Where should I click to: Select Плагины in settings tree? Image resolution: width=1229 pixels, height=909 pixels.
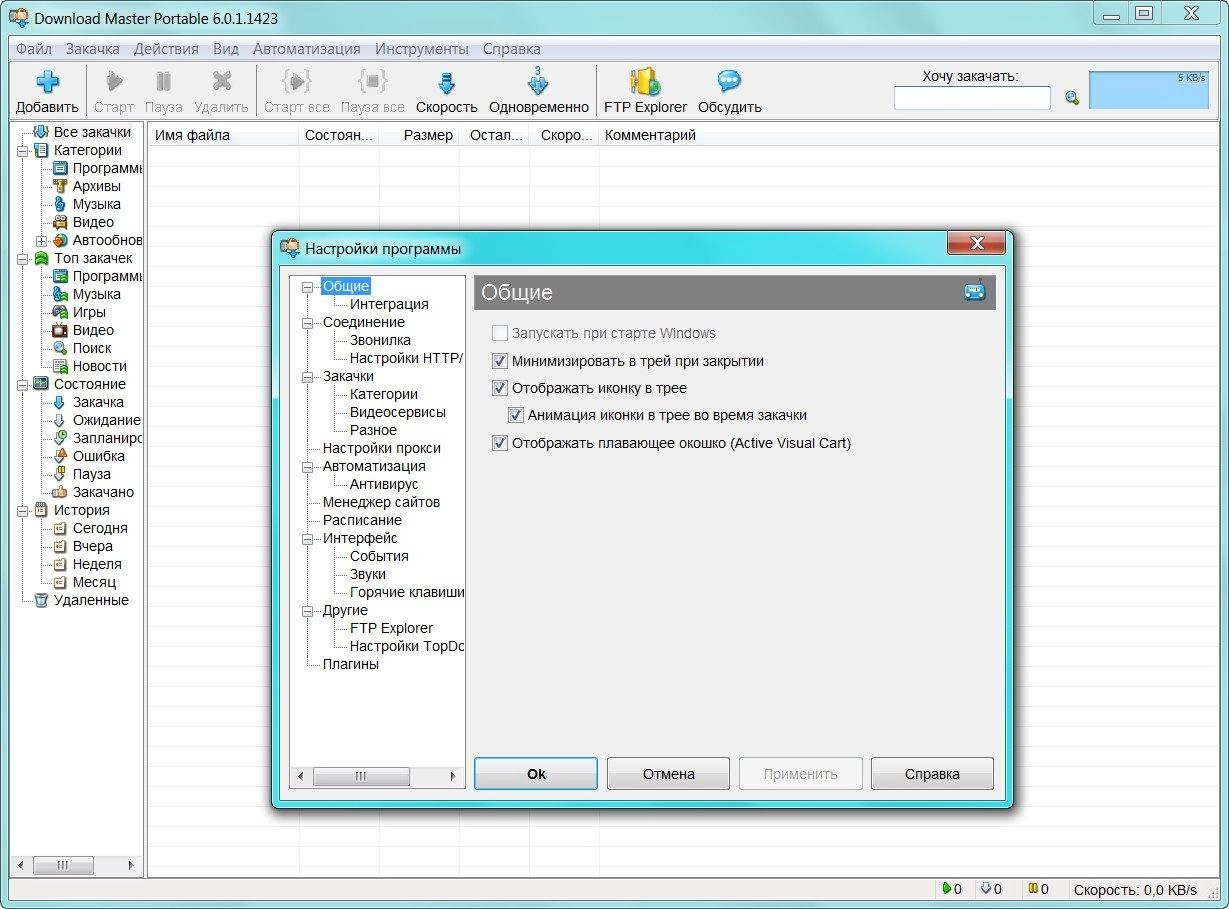350,664
